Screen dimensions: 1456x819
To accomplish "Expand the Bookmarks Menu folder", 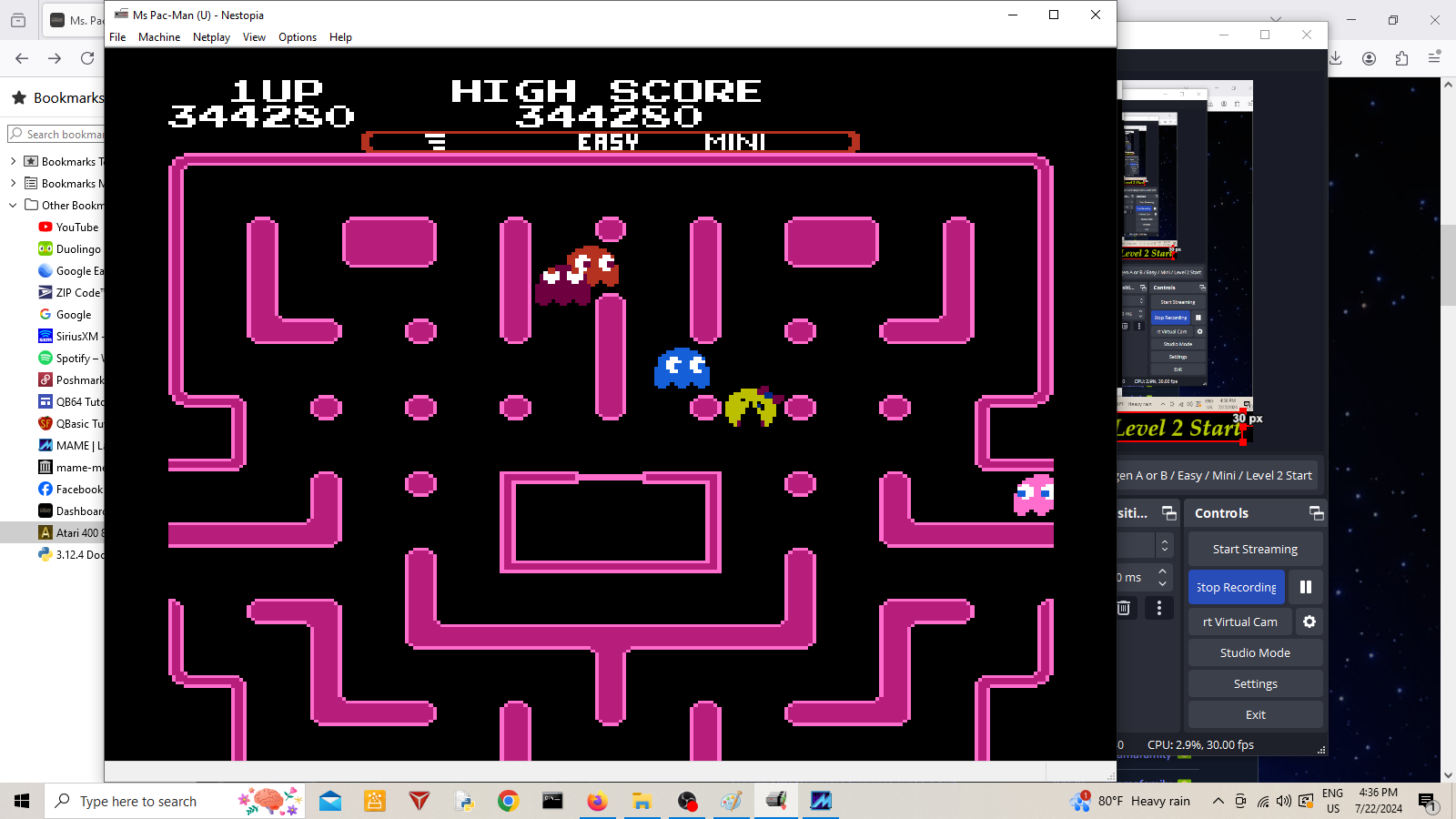I will (x=13, y=184).
